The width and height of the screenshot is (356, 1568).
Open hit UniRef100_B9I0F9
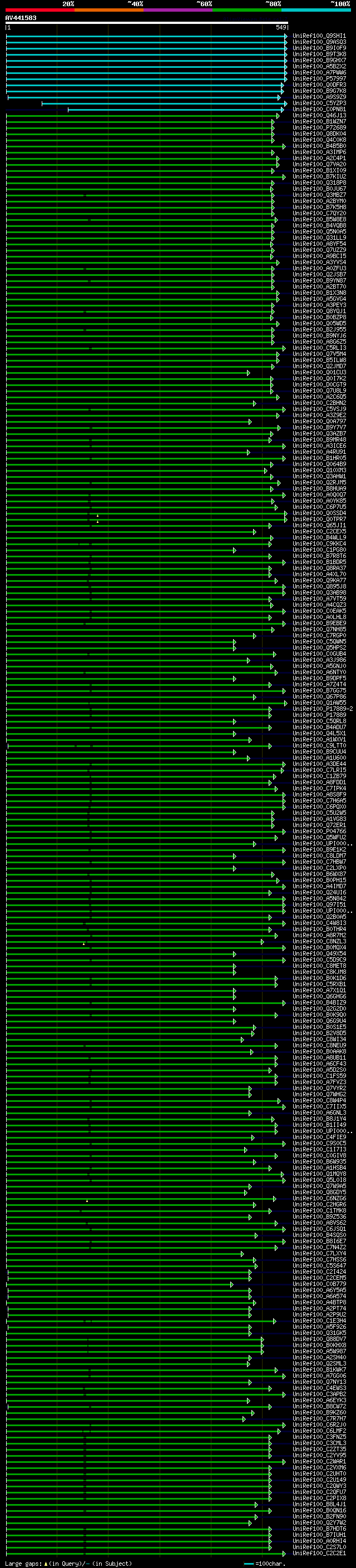tap(319, 48)
